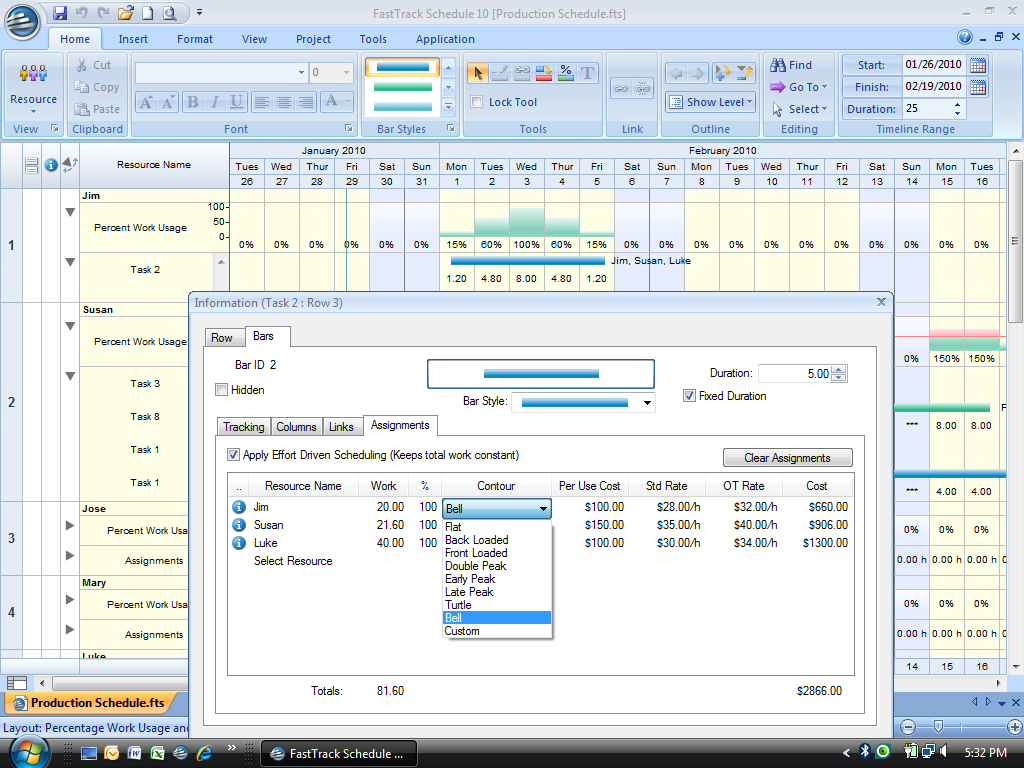Toggle the Hidden checkbox
Image resolution: width=1024 pixels, height=768 pixels.
tap(222, 390)
